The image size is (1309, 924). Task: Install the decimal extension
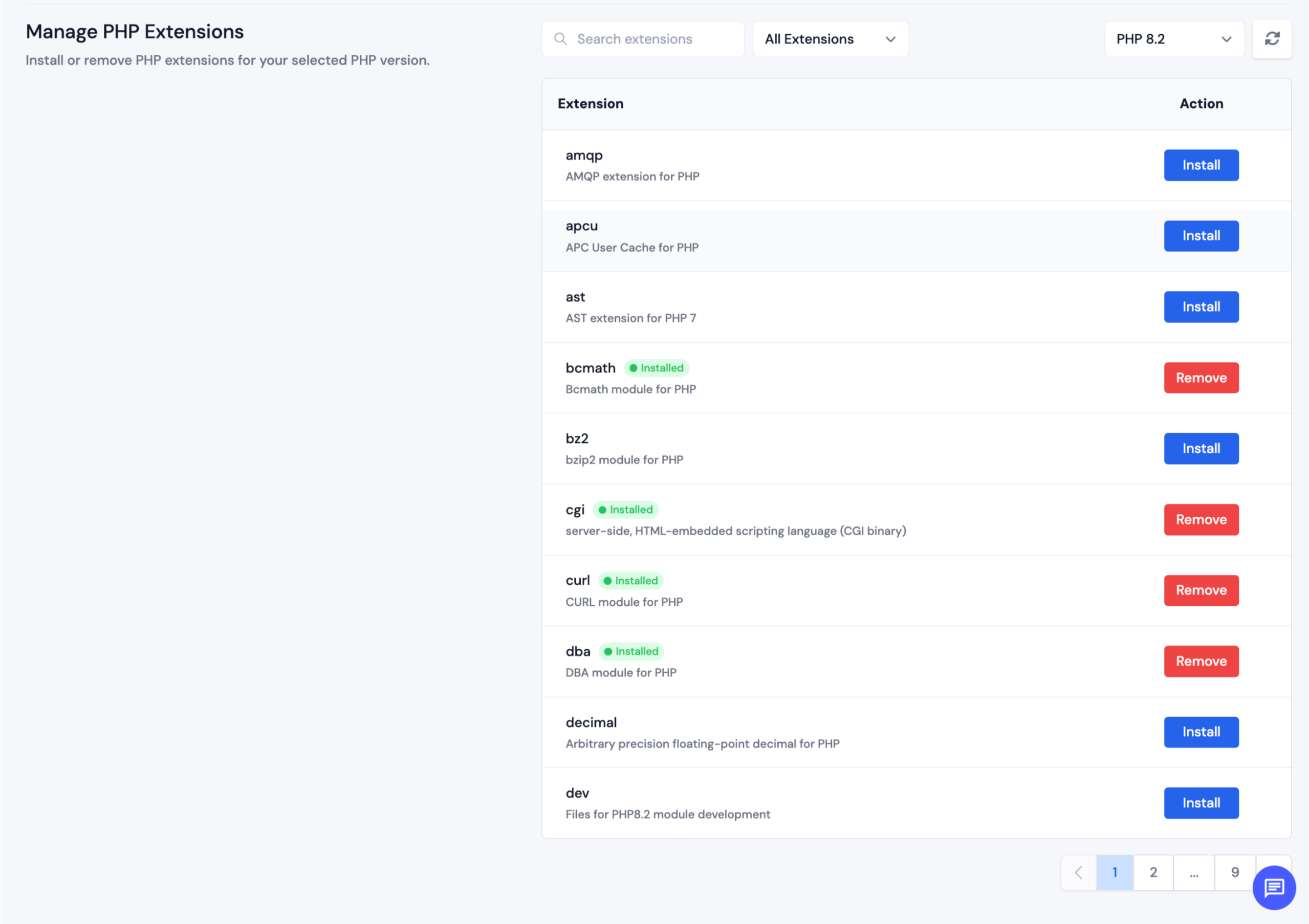1201,732
